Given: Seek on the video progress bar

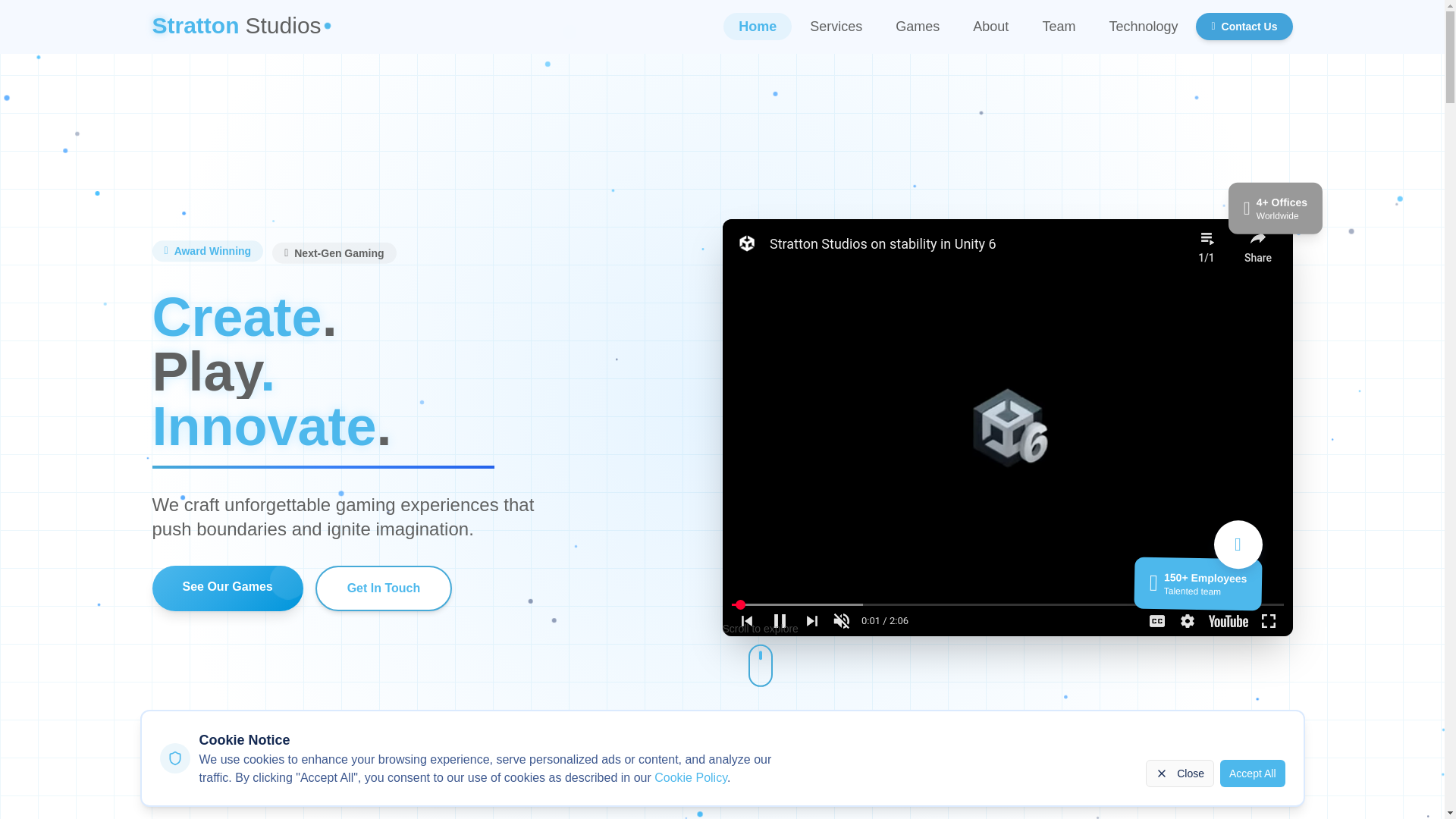Looking at the screenshot, I should [1007, 604].
